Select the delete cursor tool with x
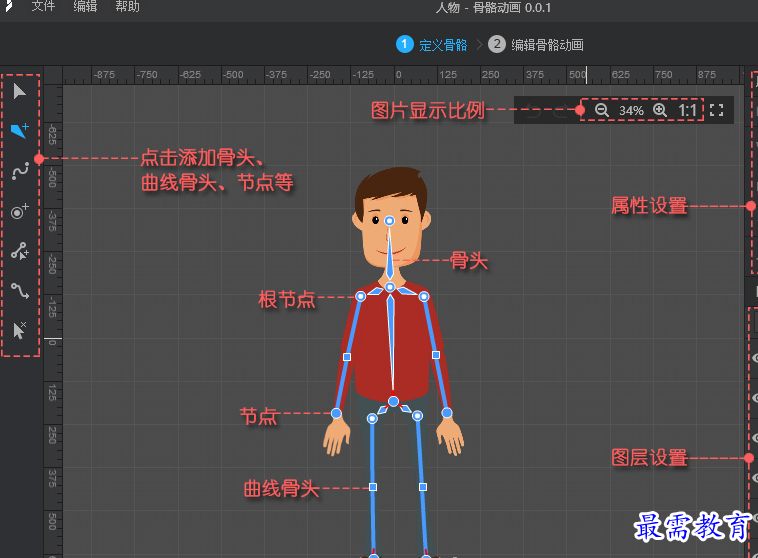This screenshot has height=558, width=758. [x=20, y=331]
